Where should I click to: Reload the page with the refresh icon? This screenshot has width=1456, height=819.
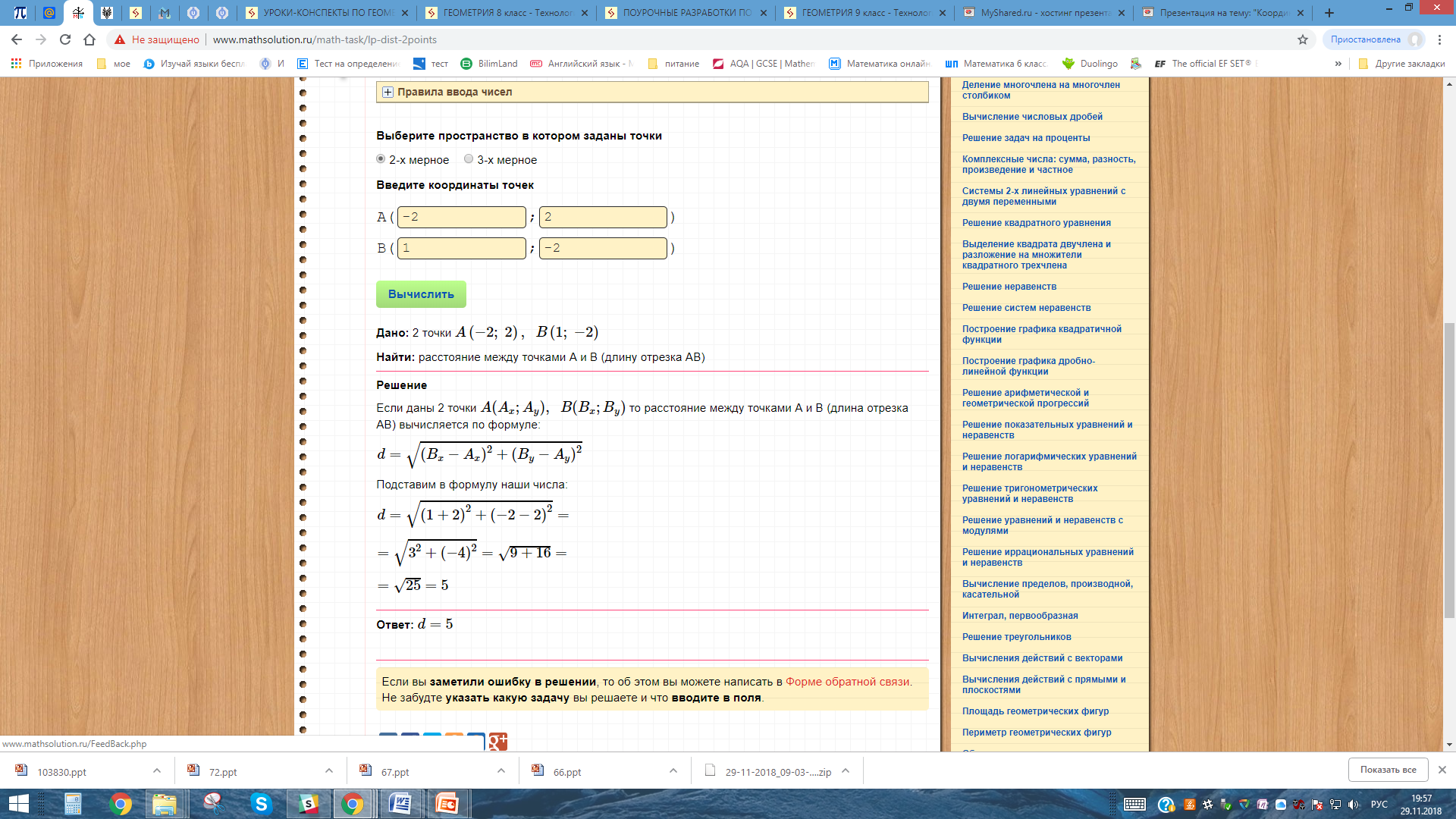click(x=65, y=39)
